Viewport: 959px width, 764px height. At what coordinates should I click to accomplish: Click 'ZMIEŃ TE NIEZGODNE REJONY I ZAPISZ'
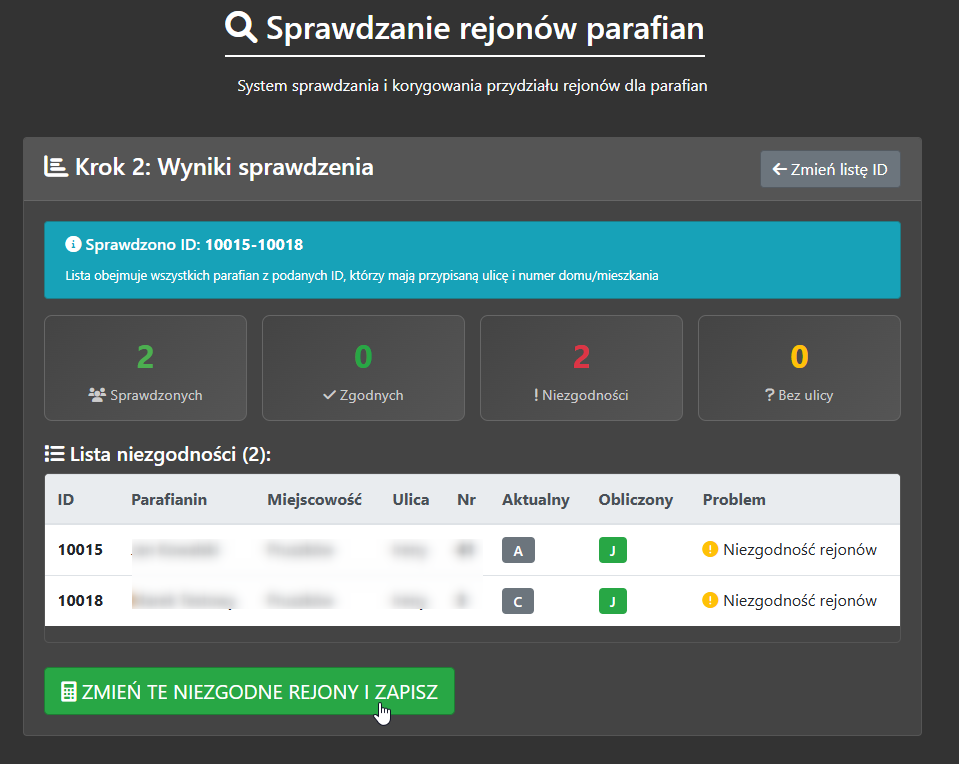[x=248, y=691]
